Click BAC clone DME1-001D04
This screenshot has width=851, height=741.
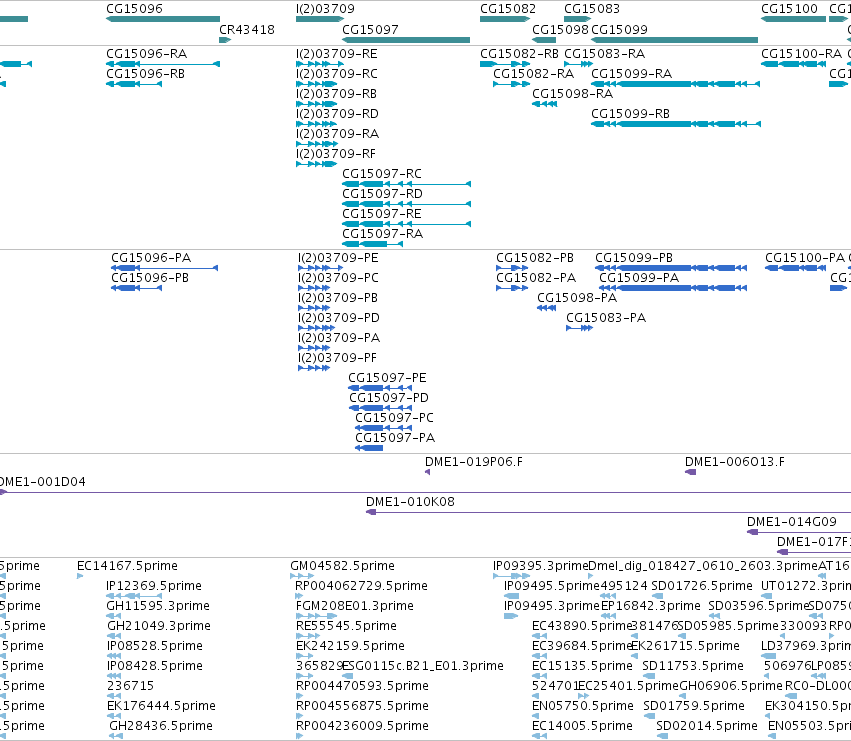pyautogui.click(x=42, y=482)
